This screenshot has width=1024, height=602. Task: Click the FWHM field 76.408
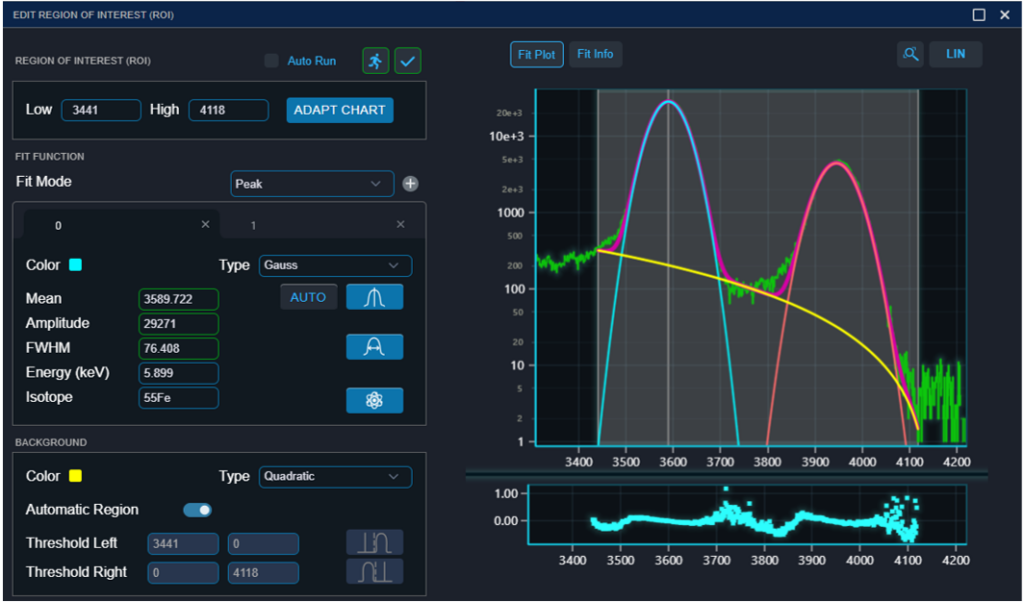pos(179,349)
